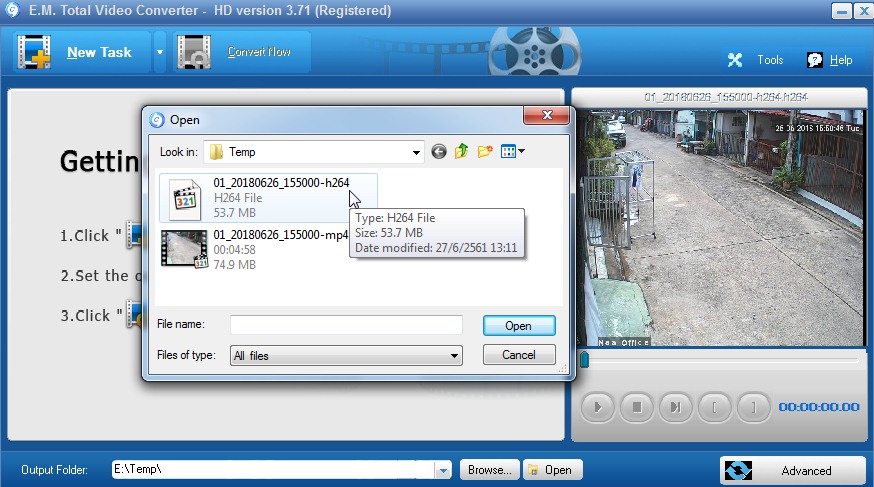874x487 pixels.
Task: Close the Open dialog with X
Action: tap(547, 115)
